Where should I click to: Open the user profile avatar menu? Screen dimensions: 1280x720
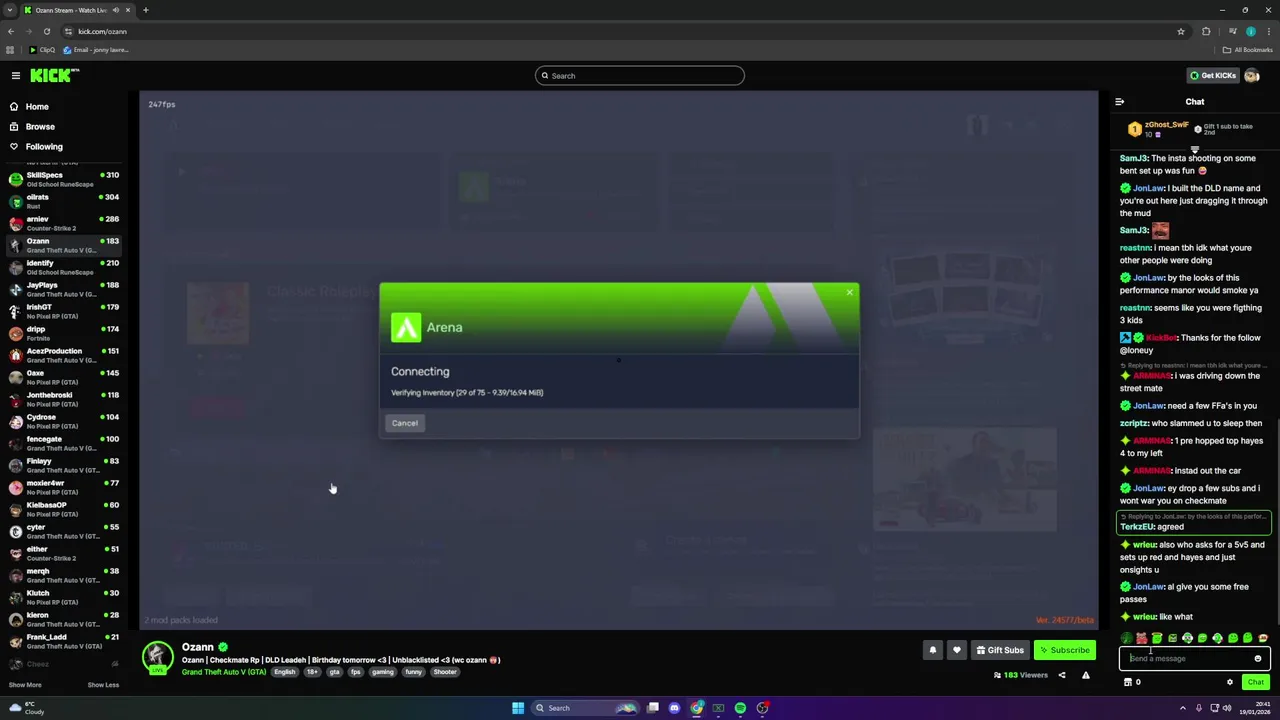[1252, 76]
